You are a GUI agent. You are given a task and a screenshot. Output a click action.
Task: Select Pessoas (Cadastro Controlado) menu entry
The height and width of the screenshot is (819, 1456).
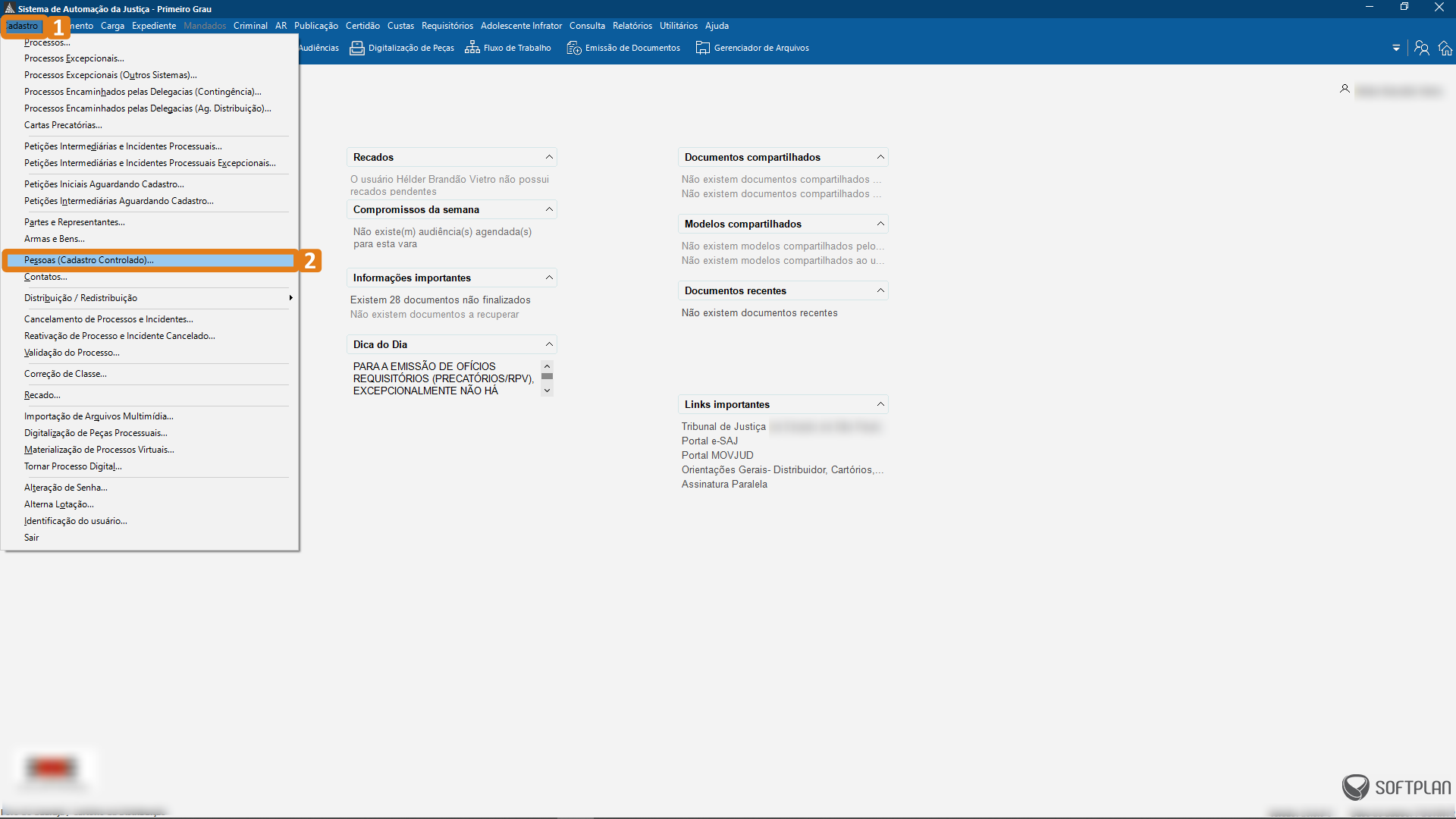coord(150,260)
